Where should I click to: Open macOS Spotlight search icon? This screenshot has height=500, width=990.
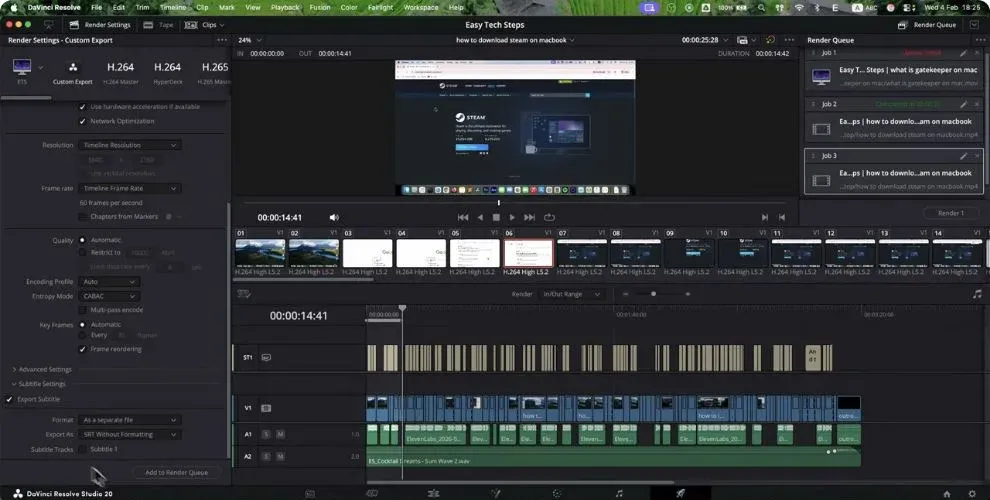[761, 8]
